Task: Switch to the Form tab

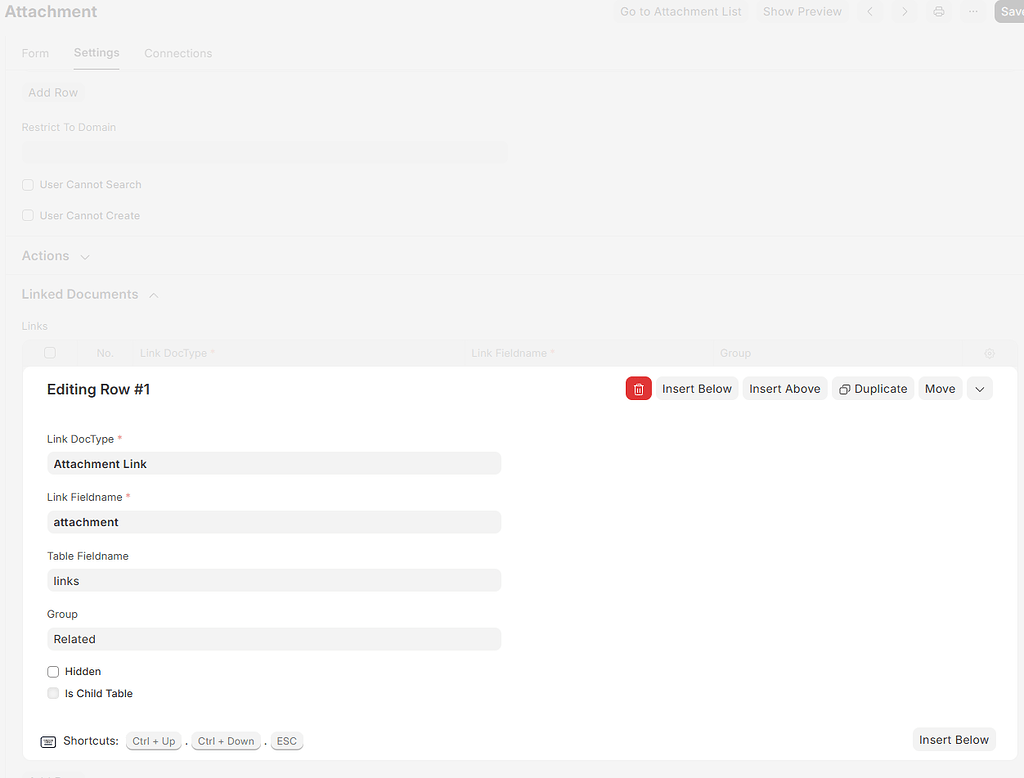Action: (35, 53)
